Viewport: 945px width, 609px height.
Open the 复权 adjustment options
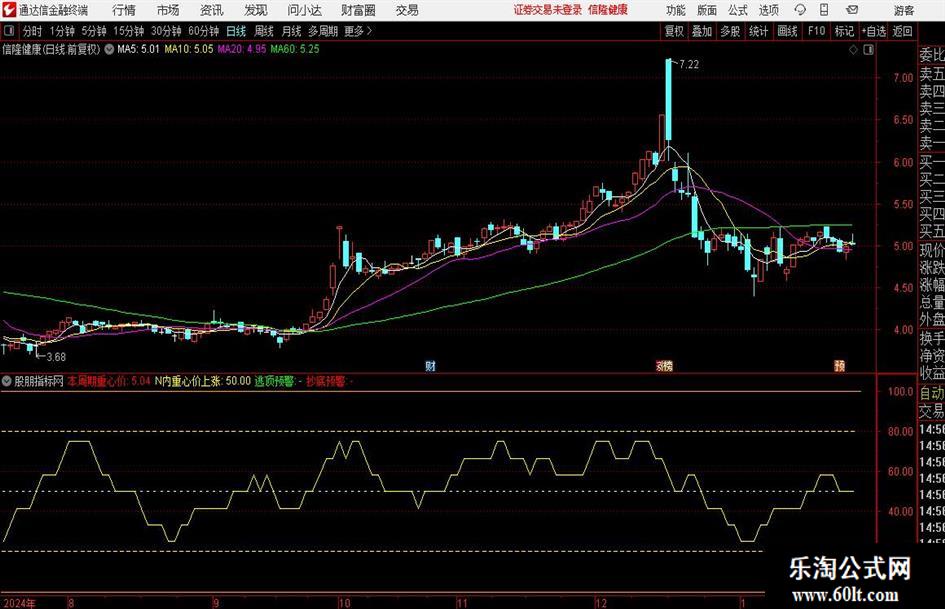674,31
